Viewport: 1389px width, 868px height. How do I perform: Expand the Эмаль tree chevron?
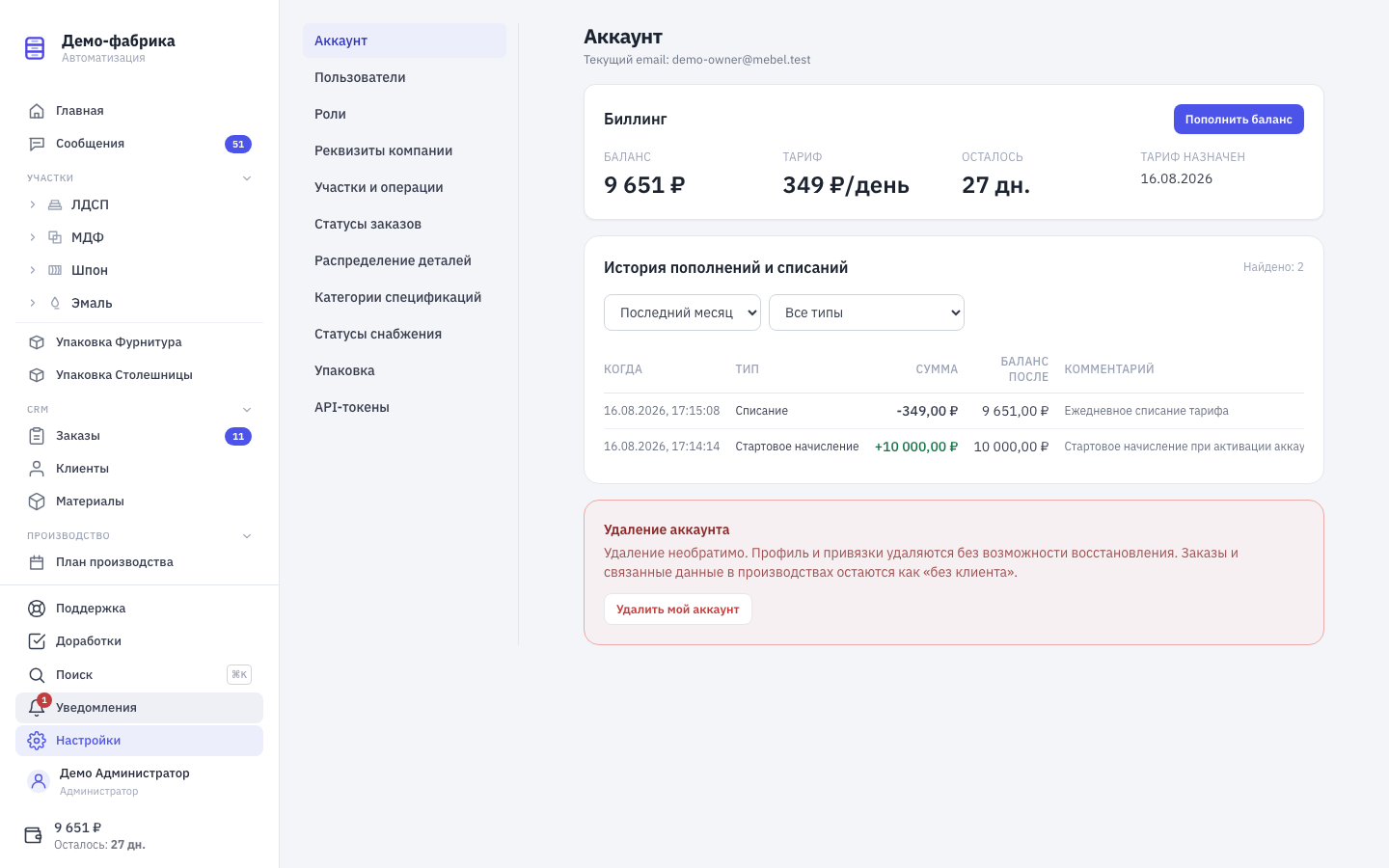(x=33, y=303)
